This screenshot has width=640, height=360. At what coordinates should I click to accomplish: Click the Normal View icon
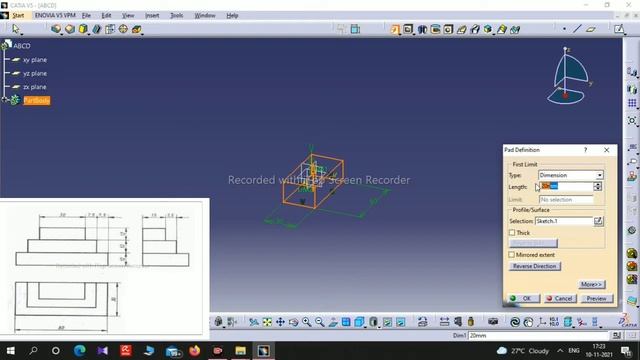point(333,322)
